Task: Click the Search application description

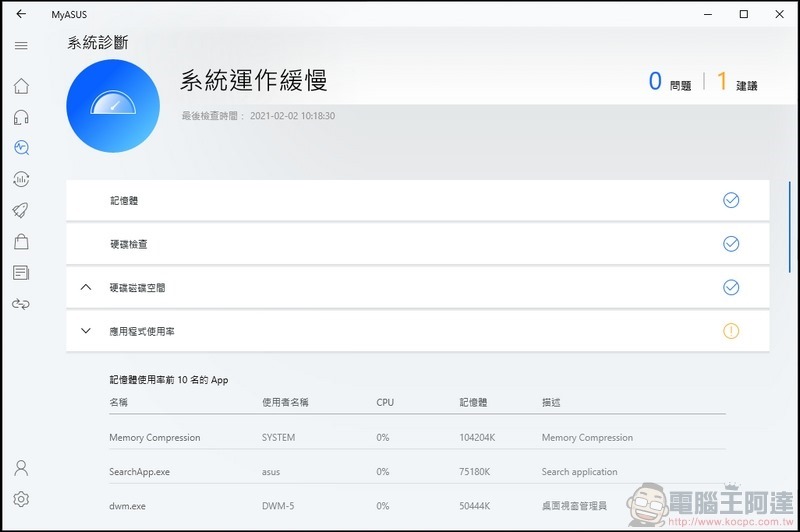Action: point(580,472)
